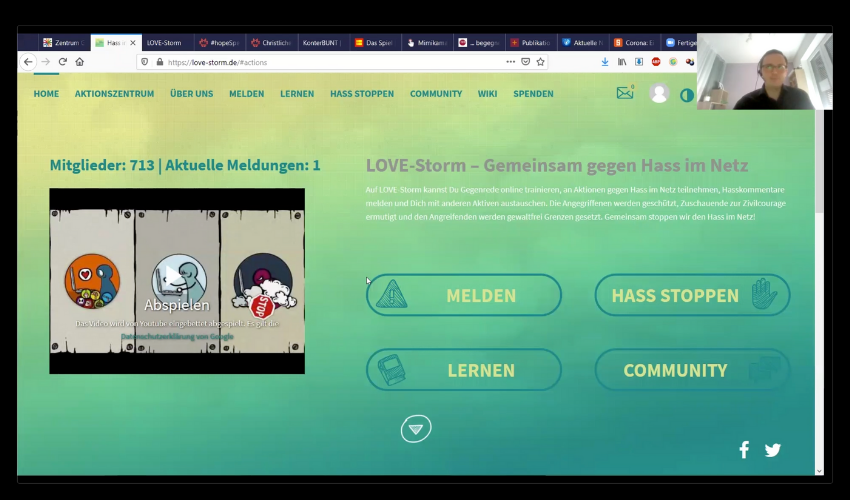Click the green round extension icon
850x500 pixels.
pyautogui.click(x=673, y=62)
